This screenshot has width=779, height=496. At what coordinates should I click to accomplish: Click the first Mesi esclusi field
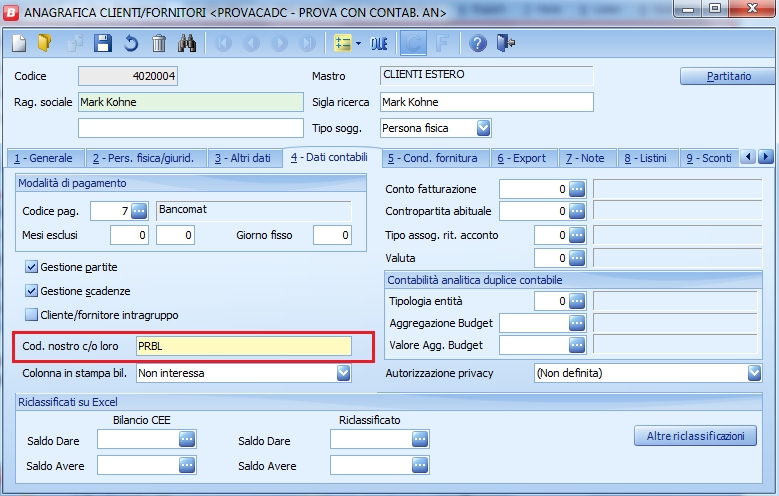point(129,235)
